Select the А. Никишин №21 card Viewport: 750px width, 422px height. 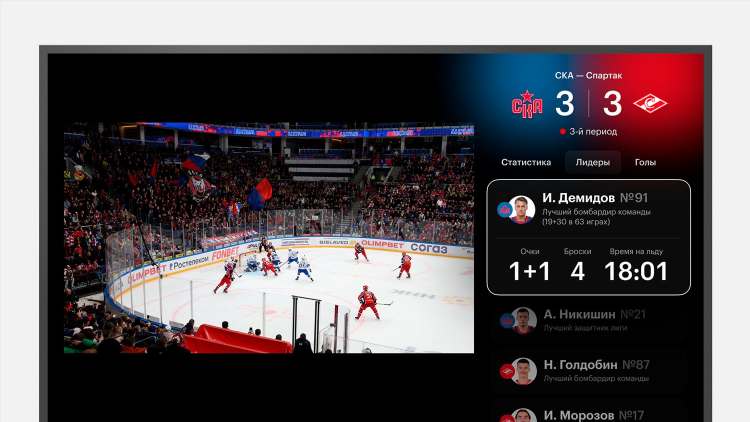tap(589, 321)
